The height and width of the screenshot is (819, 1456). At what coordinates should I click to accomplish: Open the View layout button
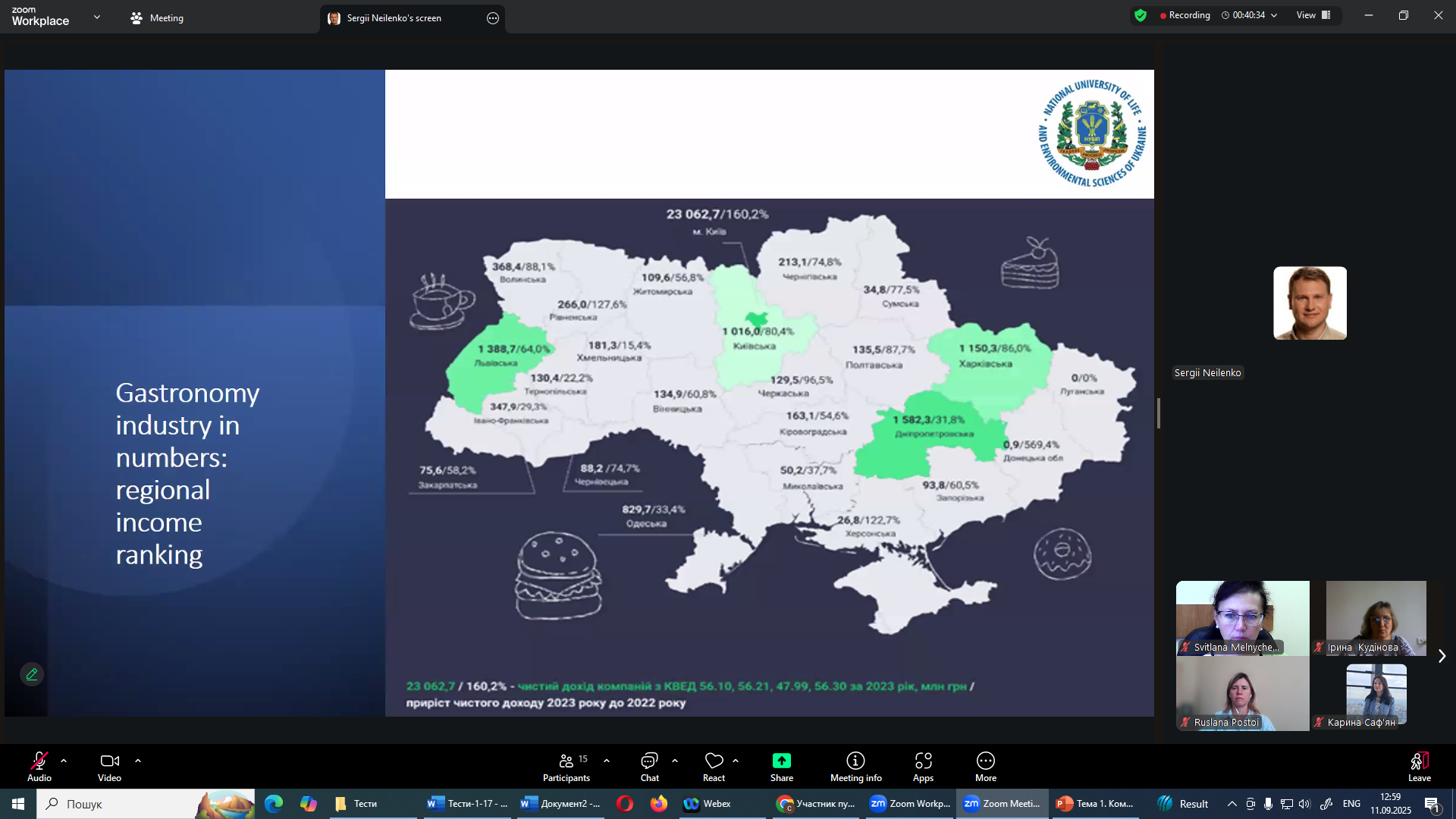1313,15
